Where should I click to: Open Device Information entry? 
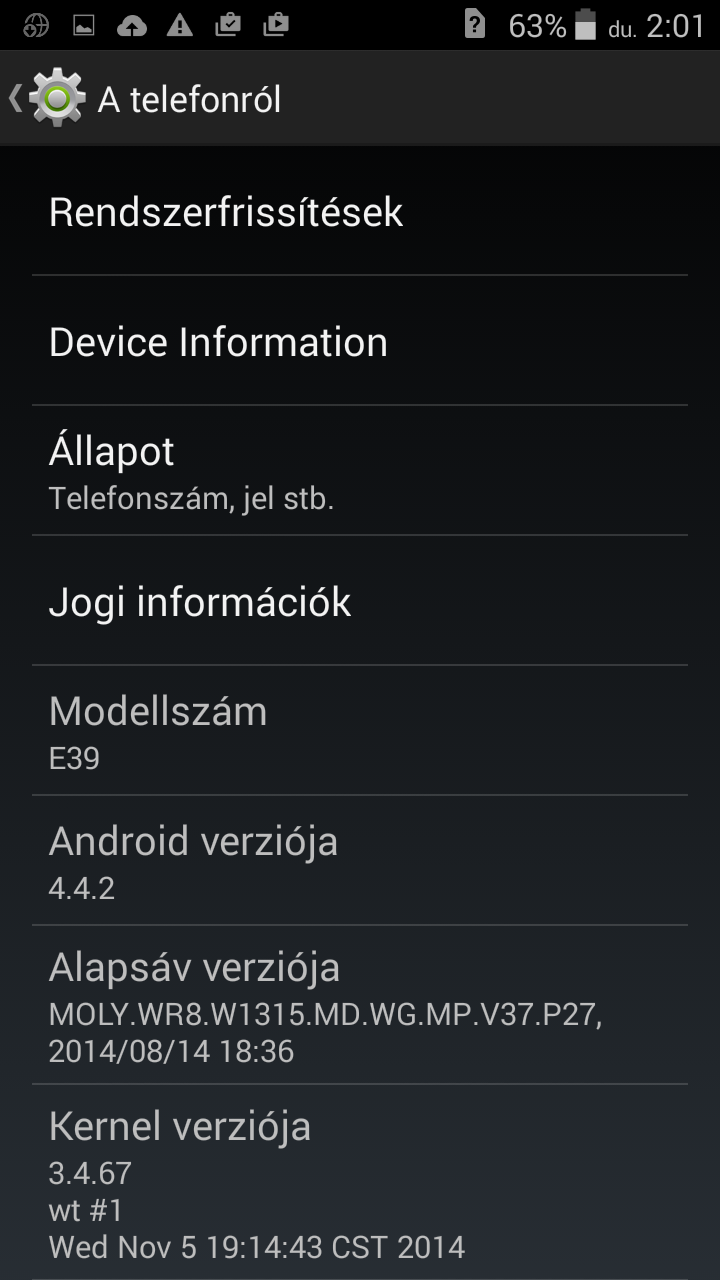[x=360, y=341]
